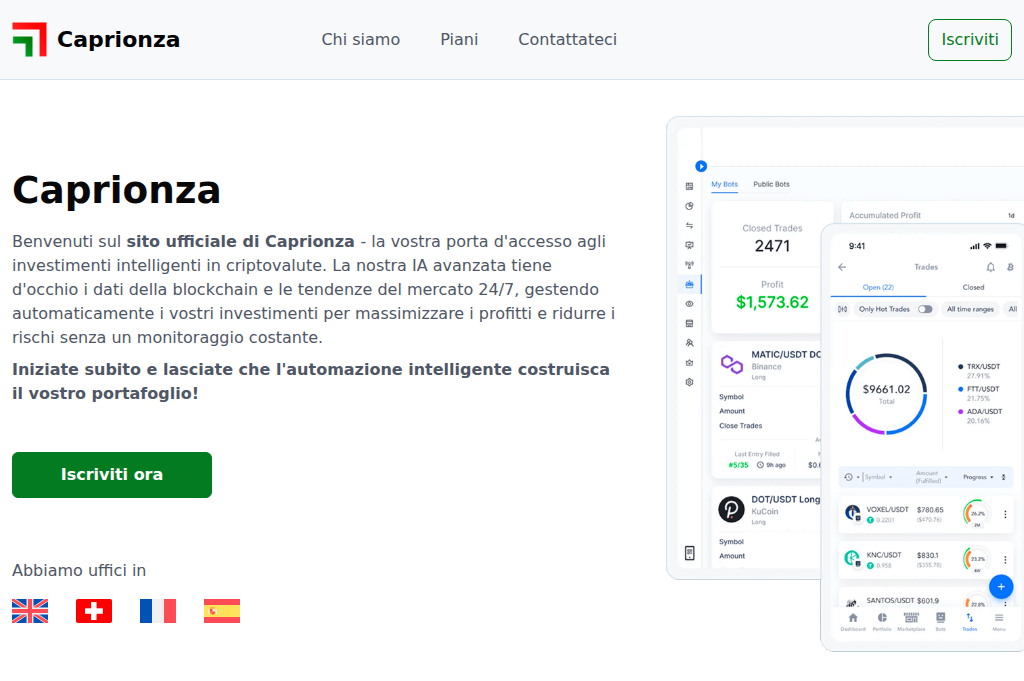Image resolution: width=1024 pixels, height=681 pixels.
Task: Expand the Progress sorting dropdown
Action: click(x=978, y=477)
